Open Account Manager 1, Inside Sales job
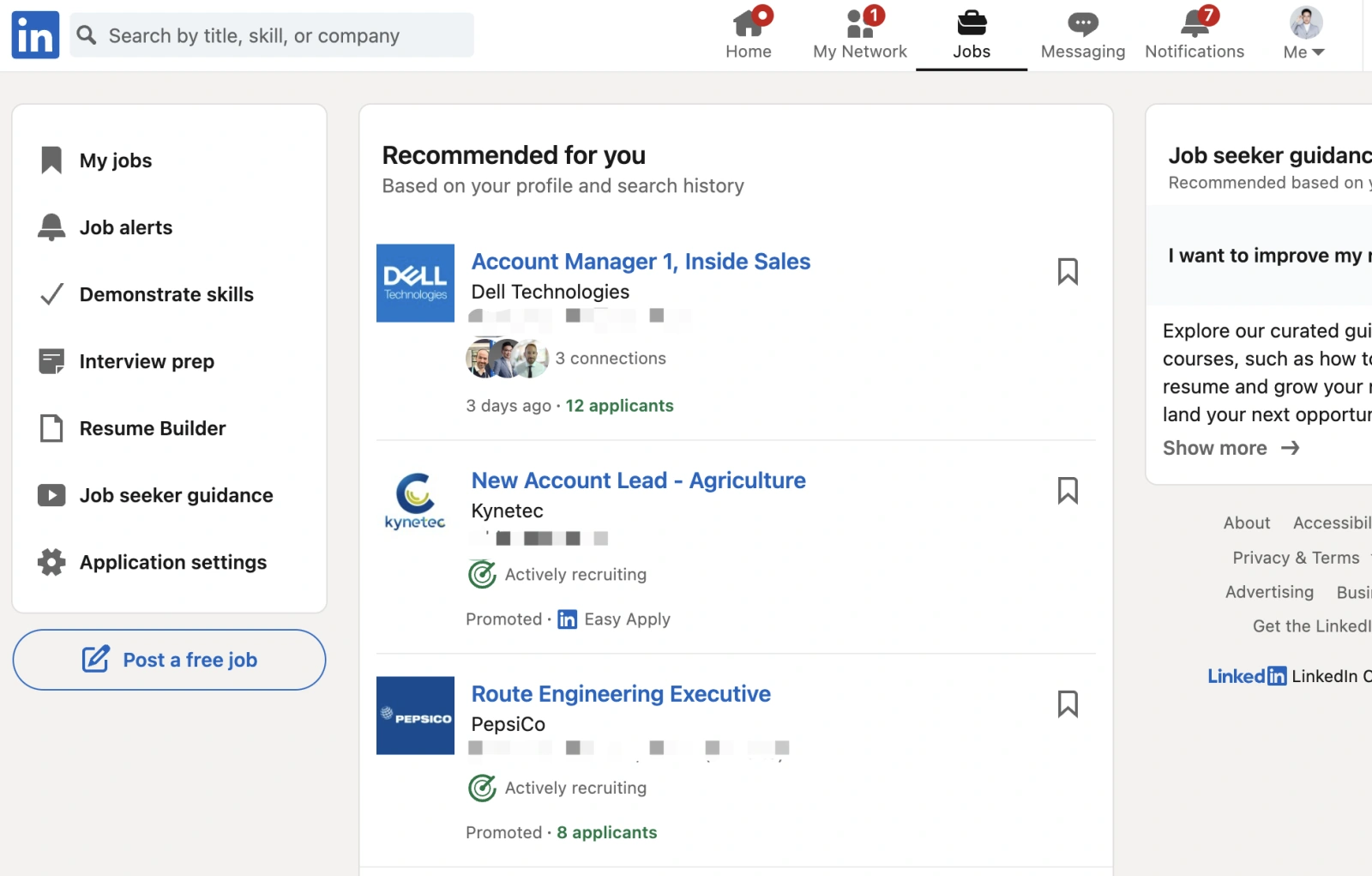1372x876 pixels. coord(641,262)
